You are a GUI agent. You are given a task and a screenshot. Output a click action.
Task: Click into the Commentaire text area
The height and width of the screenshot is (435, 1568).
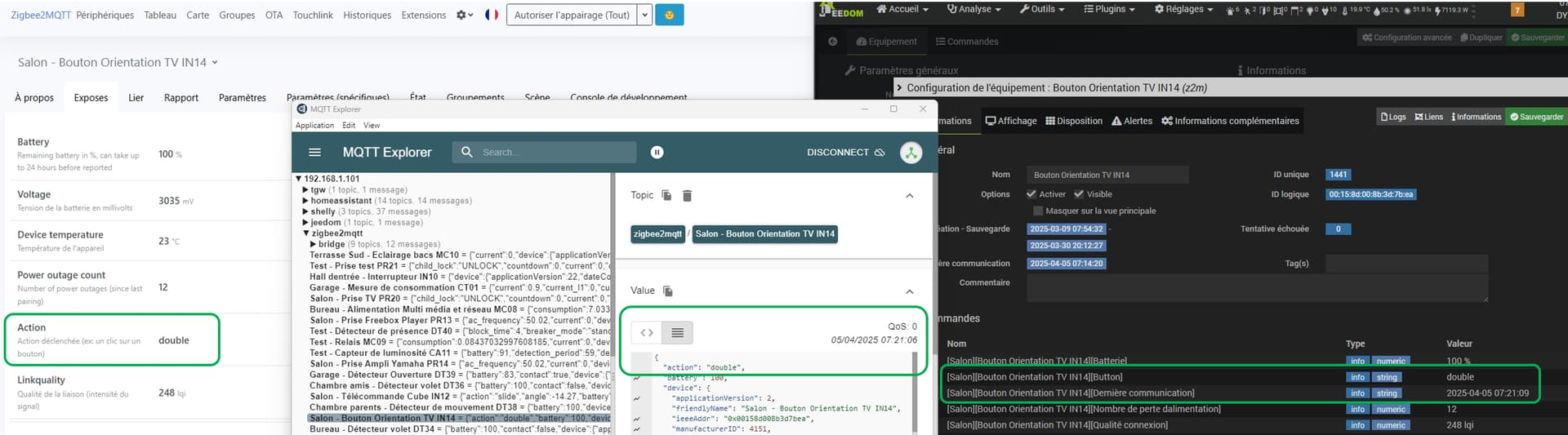(x=1257, y=288)
